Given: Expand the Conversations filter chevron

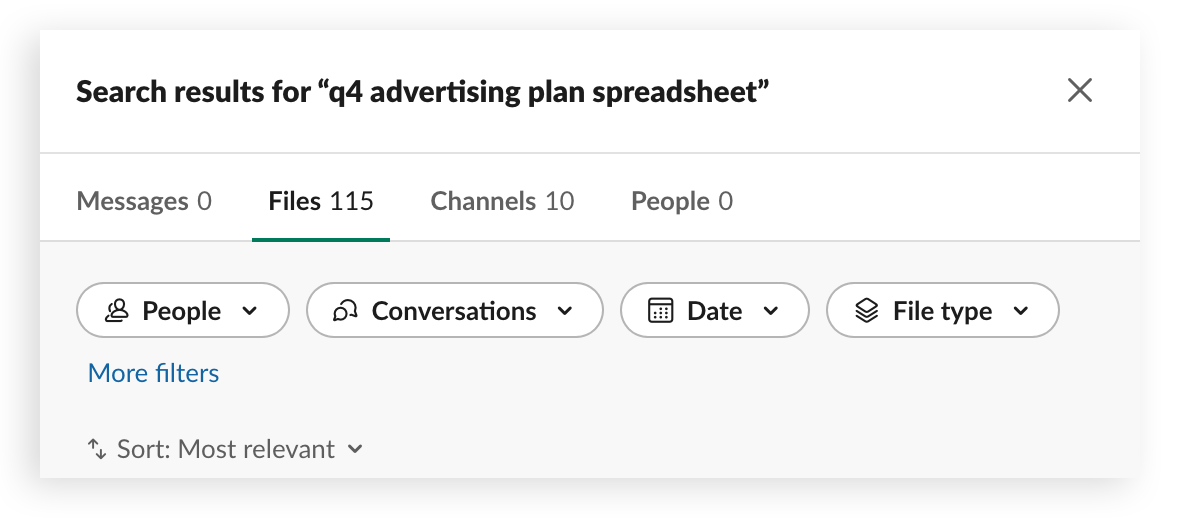Looking at the screenshot, I should tap(565, 311).
